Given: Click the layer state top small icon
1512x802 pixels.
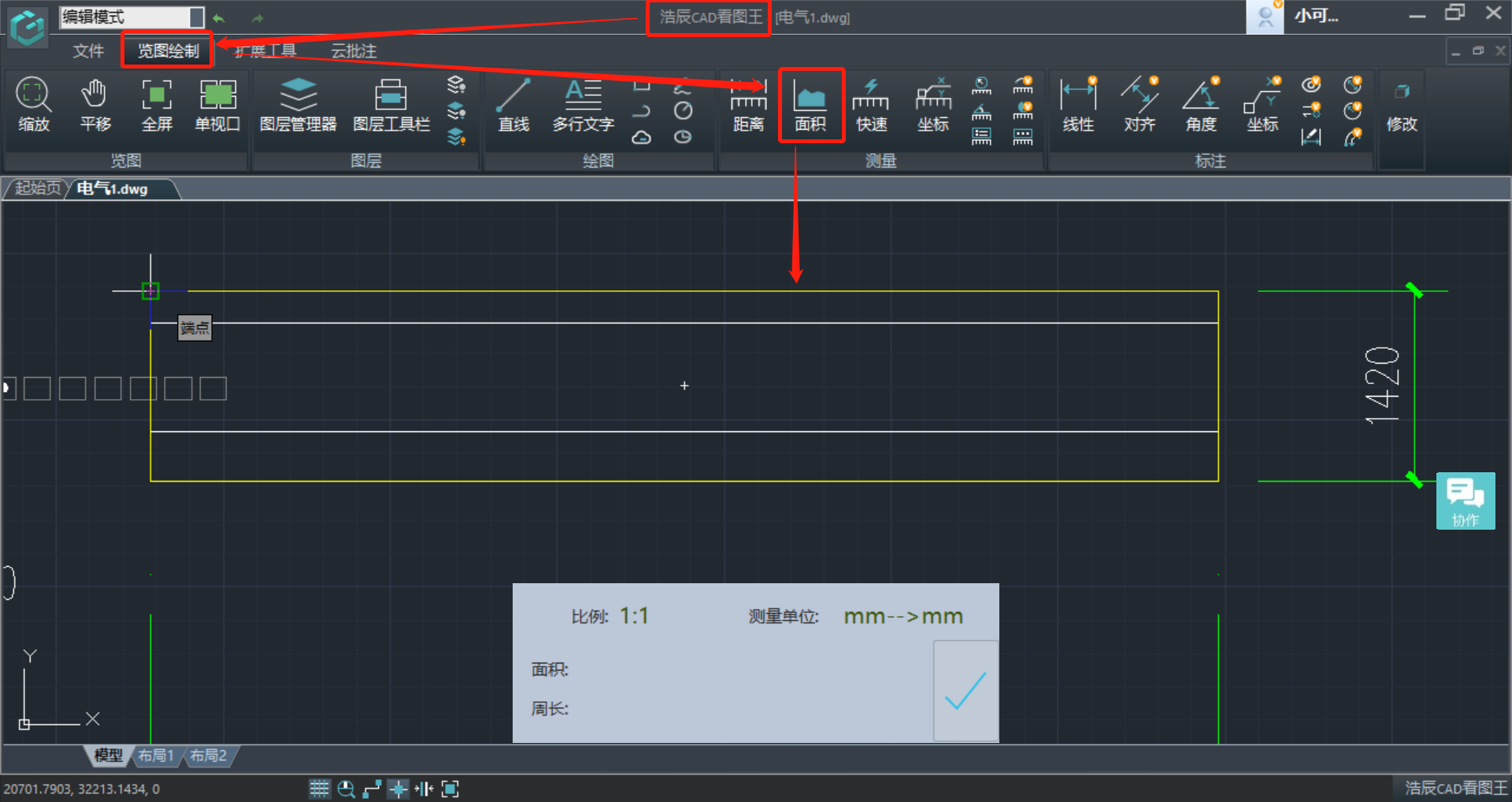Looking at the screenshot, I should click(x=457, y=84).
